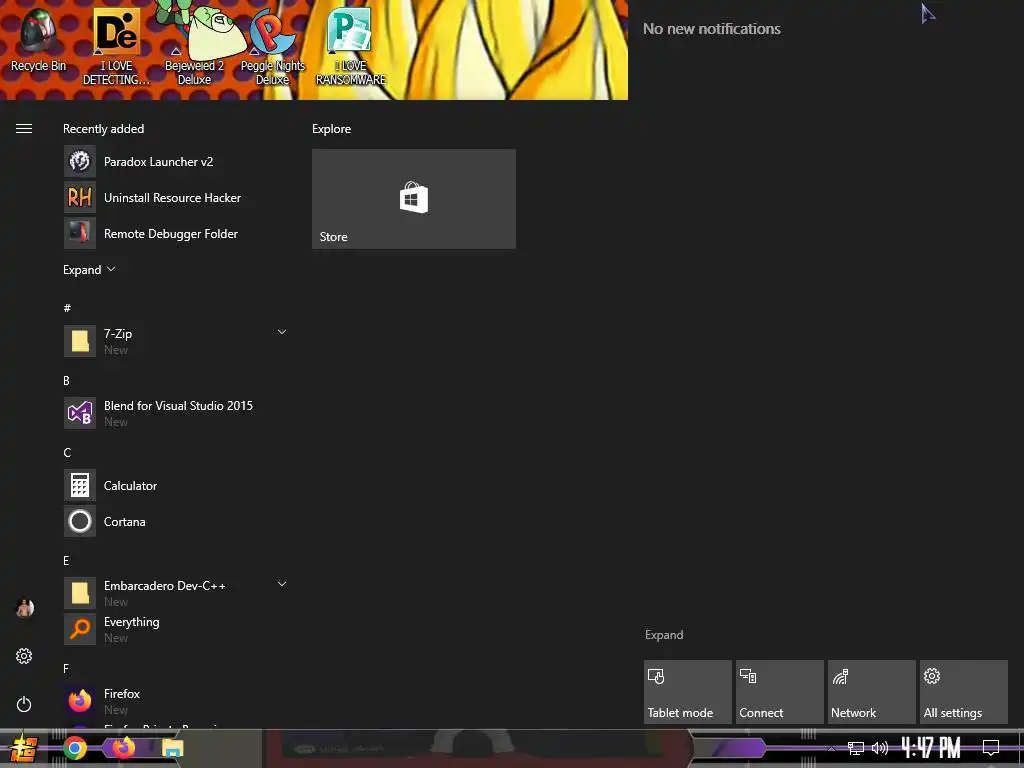Open Remote Debugger Folder entry
Image resolution: width=1024 pixels, height=768 pixels.
[x=176, y=233]
